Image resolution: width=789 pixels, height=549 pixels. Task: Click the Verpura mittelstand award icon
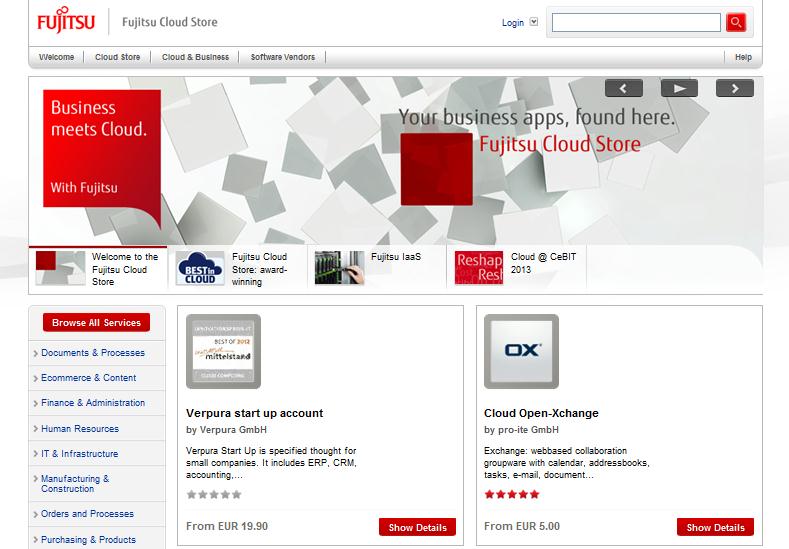[223, 351]
